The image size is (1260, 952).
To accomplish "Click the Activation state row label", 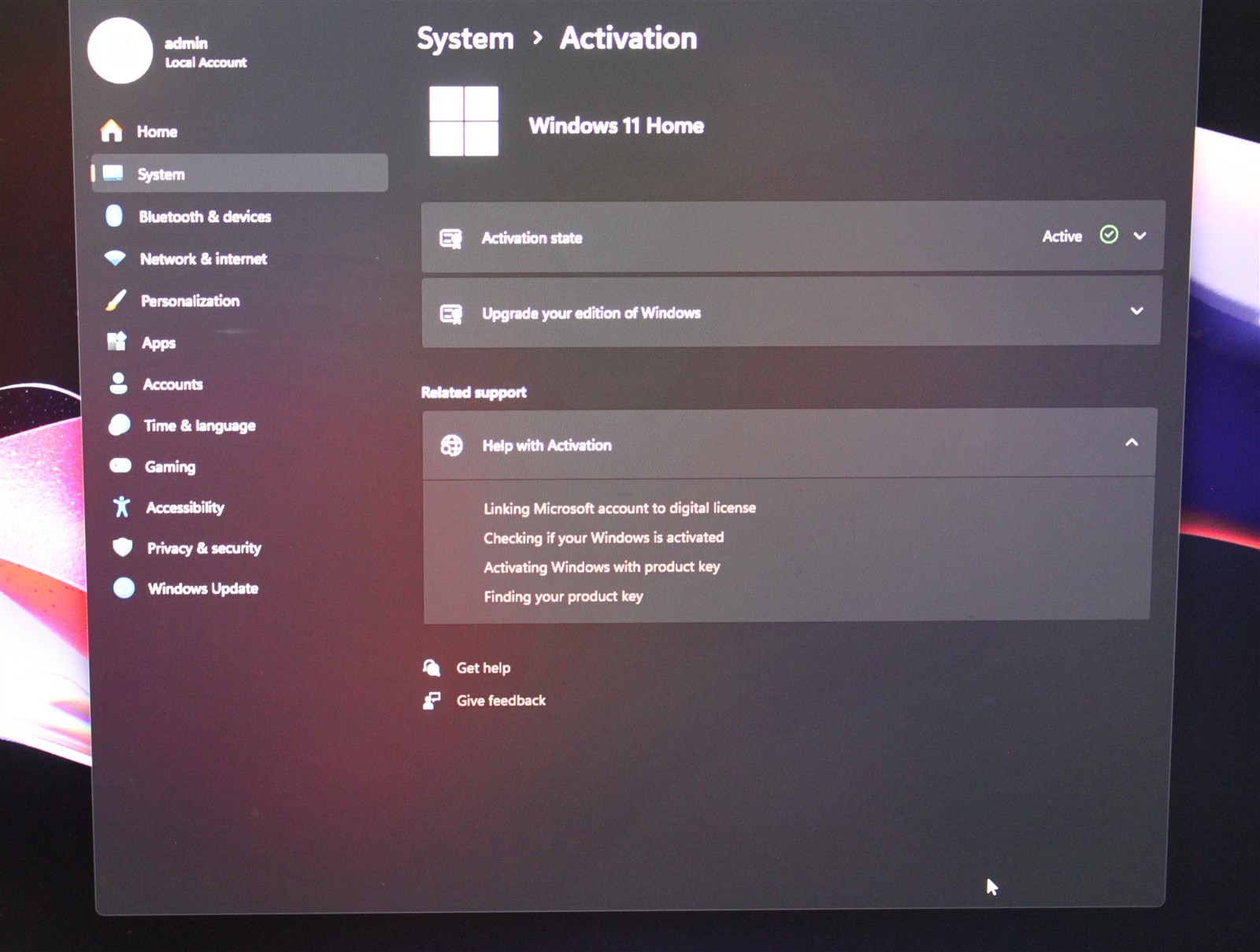I will click(x=532, y=238).
